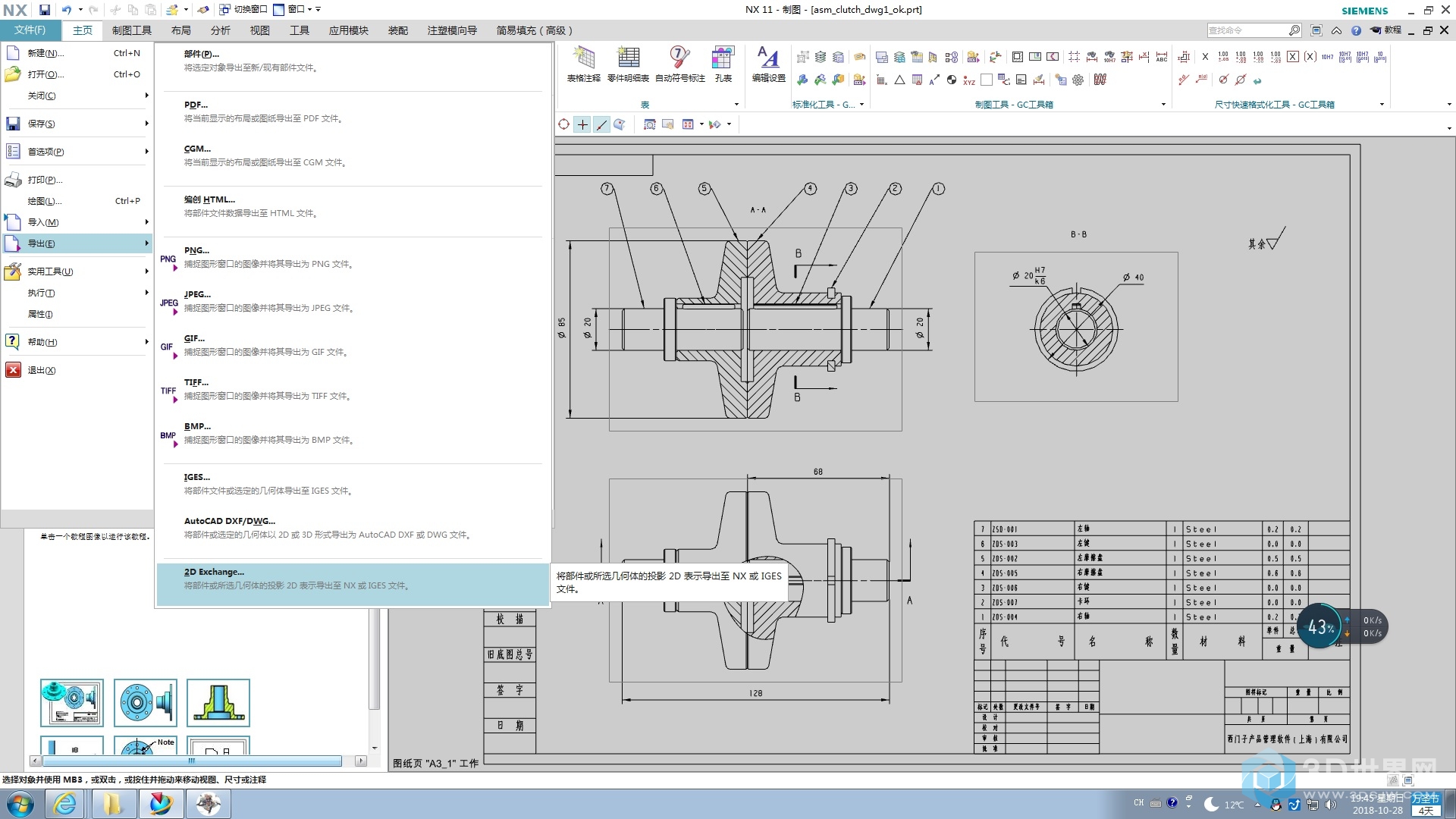Select 2D Exchange... export option
The width and height of the screenshot is (1456, 819).
coord(353,584)
